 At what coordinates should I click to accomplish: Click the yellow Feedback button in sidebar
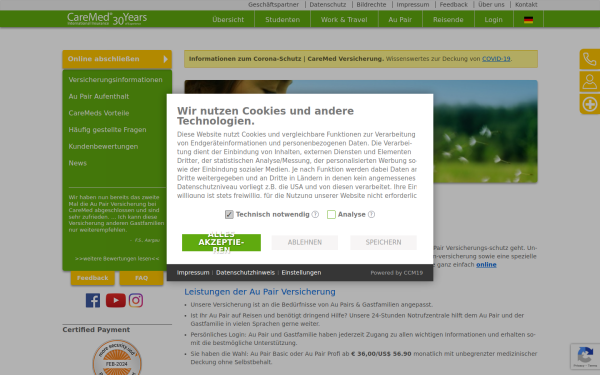coord(93,278)
